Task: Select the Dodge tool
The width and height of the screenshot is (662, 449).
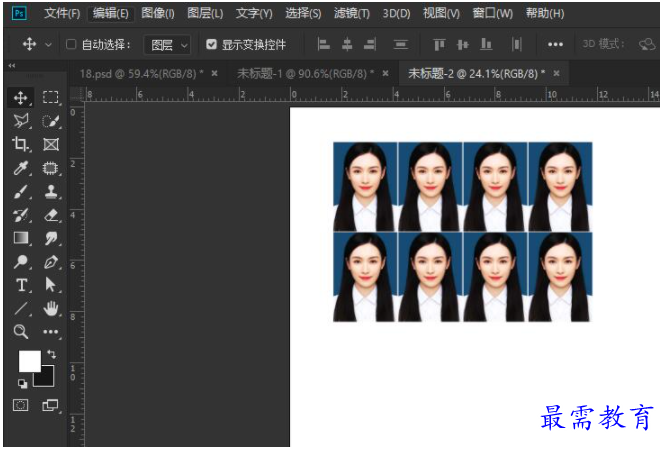Action: (20, 262)
